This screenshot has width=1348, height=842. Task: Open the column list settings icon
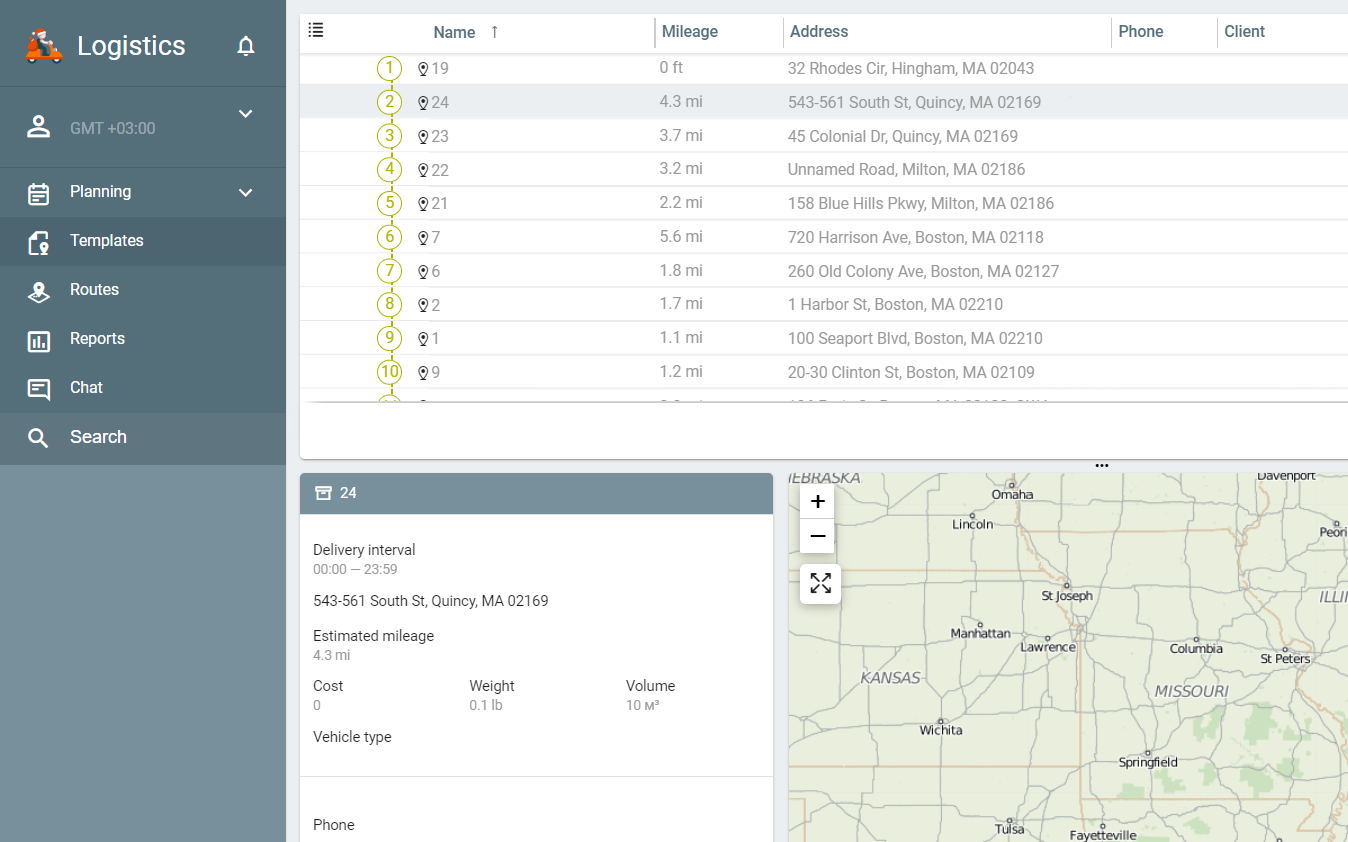(316, 30)
